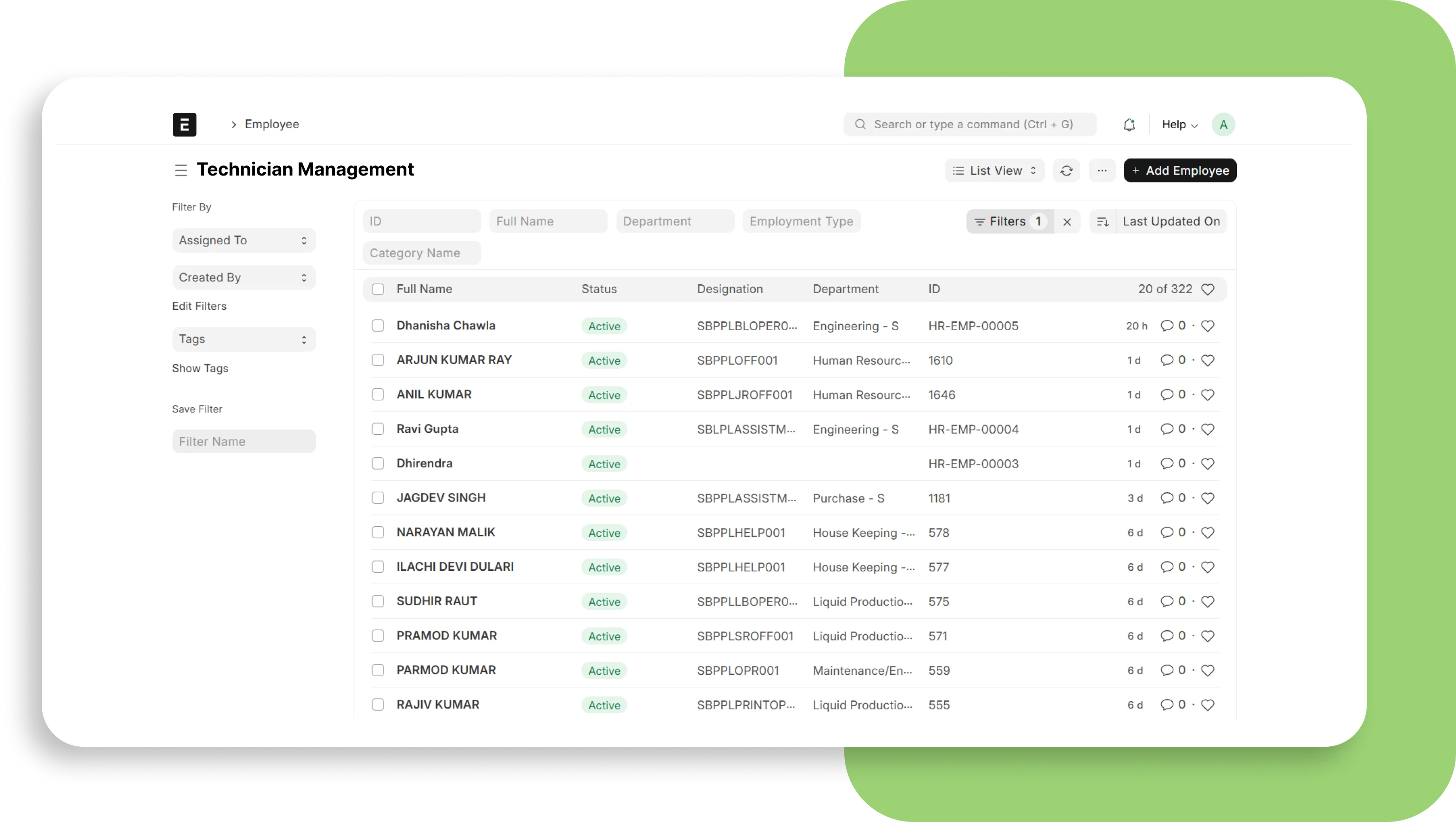Click the sort direction icon near Last Updated On

tap(1102, 221)
